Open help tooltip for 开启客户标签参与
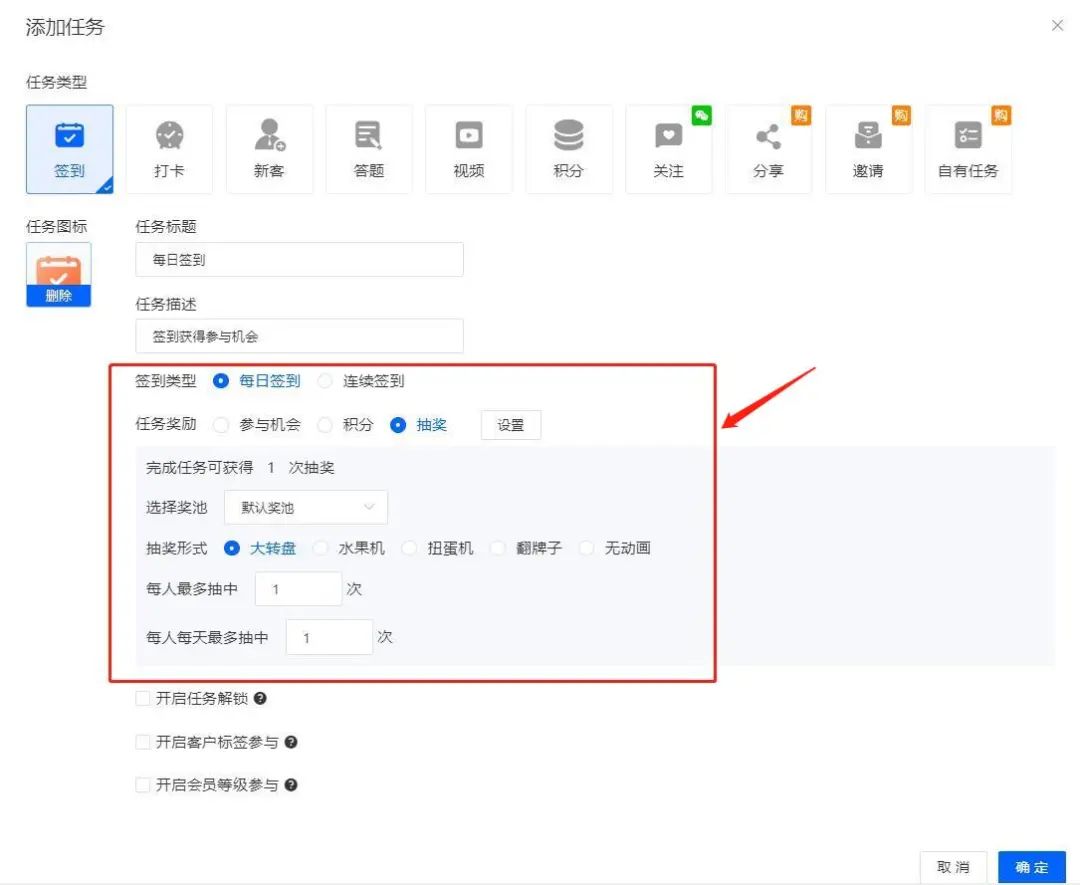 pos(291,742)
